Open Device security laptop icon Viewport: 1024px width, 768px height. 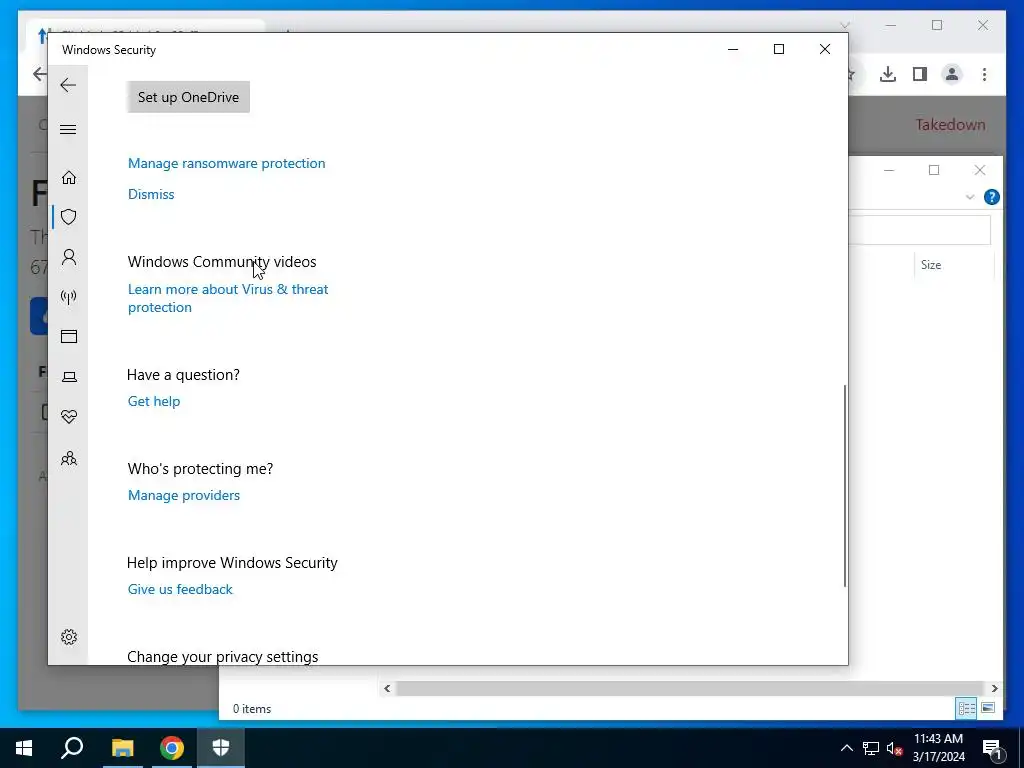(x=69, y=377)
